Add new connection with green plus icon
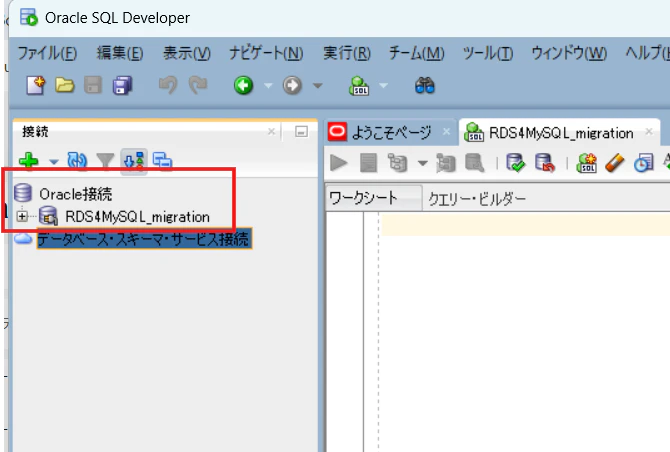This screenshot has height=452, width=670. pos(29,161)
